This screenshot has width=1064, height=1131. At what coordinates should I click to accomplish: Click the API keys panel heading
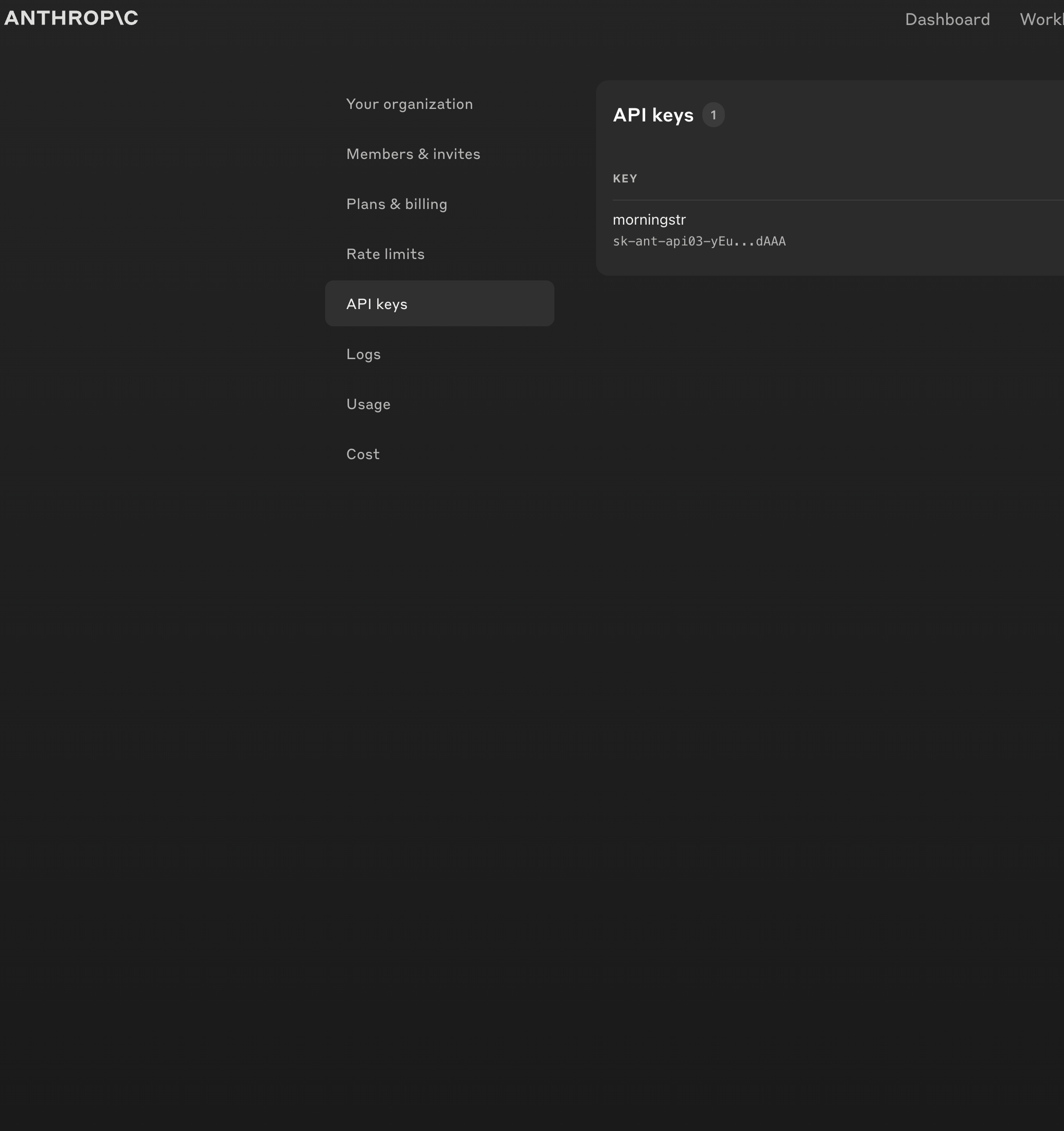click(x=653, y=115)
